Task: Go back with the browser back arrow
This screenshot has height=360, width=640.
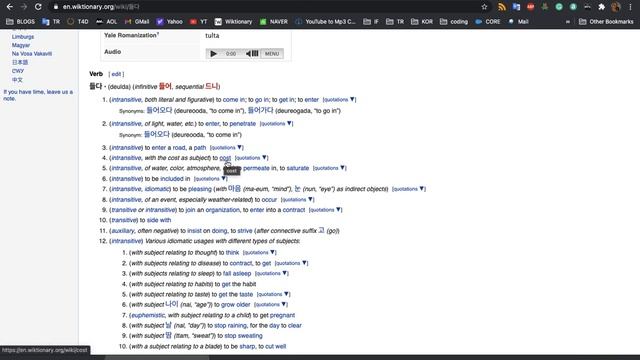Action: (9, 7)
